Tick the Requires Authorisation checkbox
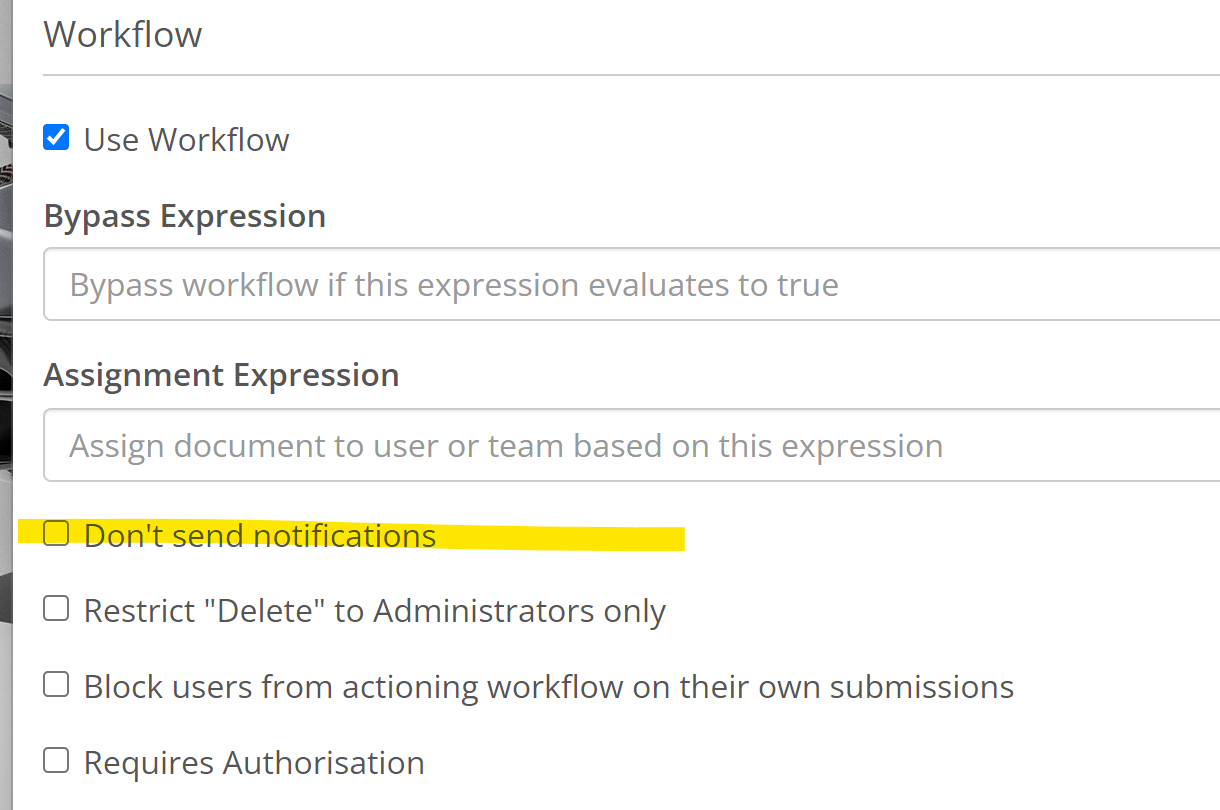This screenshot has height=810, width=1220. [56, 761]
